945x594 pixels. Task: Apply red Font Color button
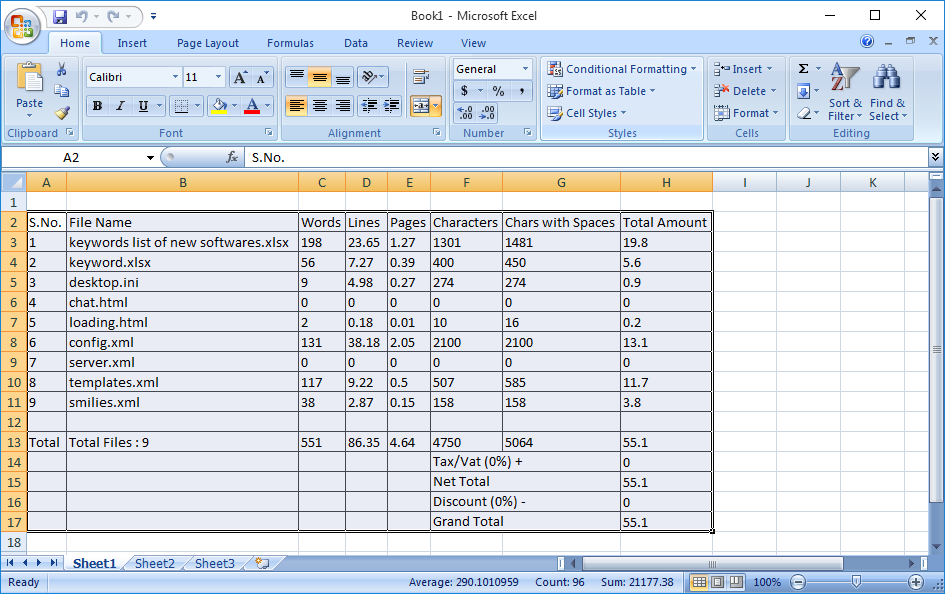point(253,106)
